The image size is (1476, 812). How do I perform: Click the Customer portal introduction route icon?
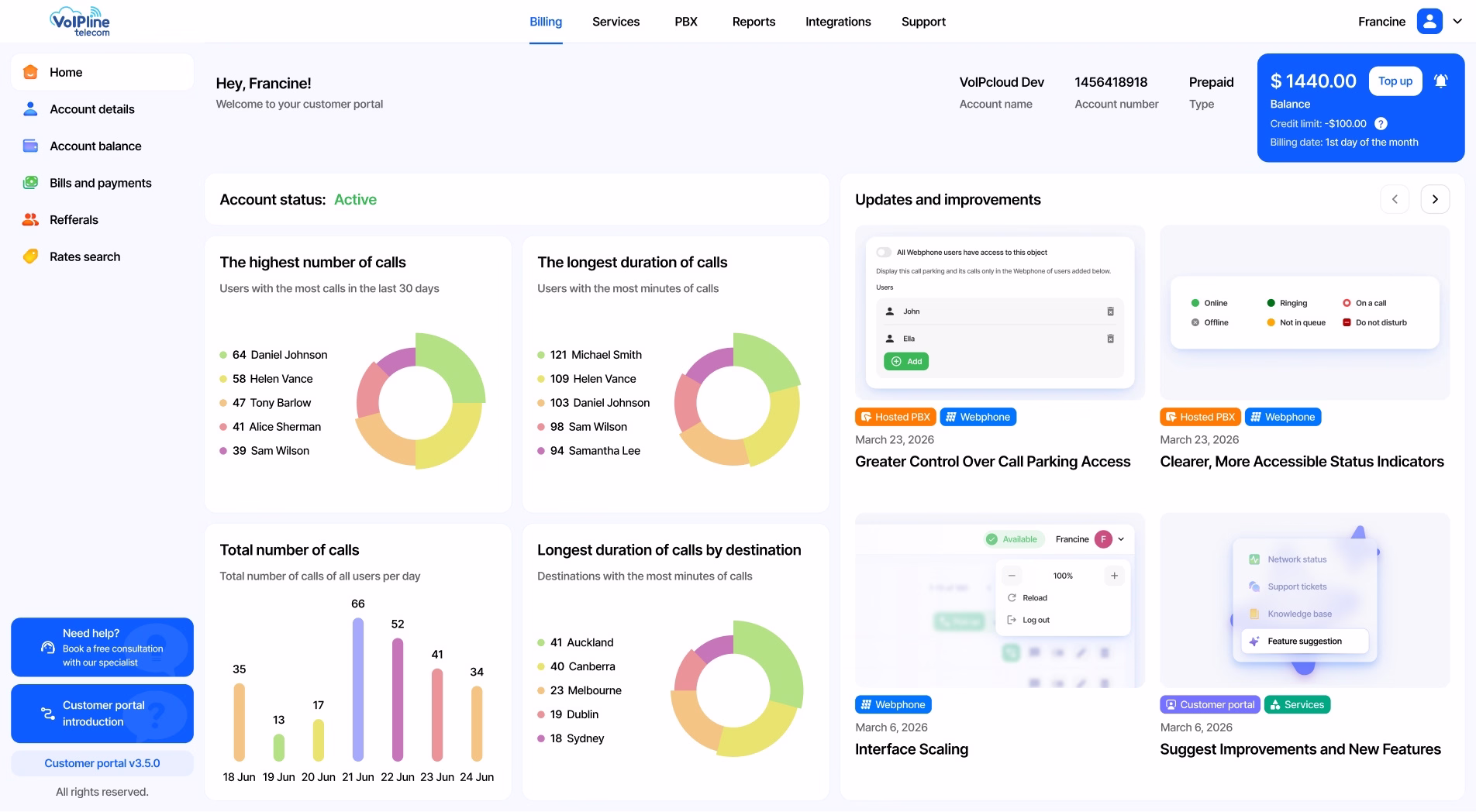pos(48,714)
